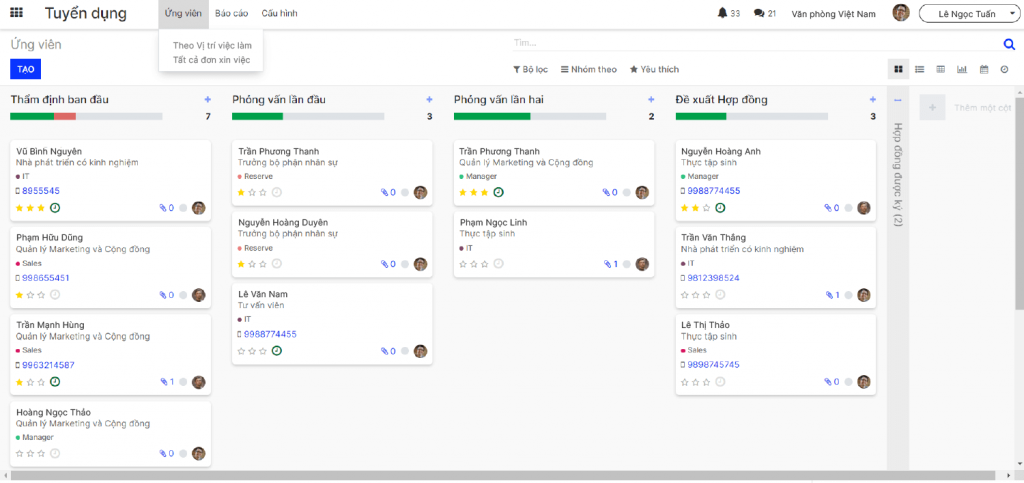
Task: Click avatar on Trần Phương Thanh Manager card
Action: [643, 193]
